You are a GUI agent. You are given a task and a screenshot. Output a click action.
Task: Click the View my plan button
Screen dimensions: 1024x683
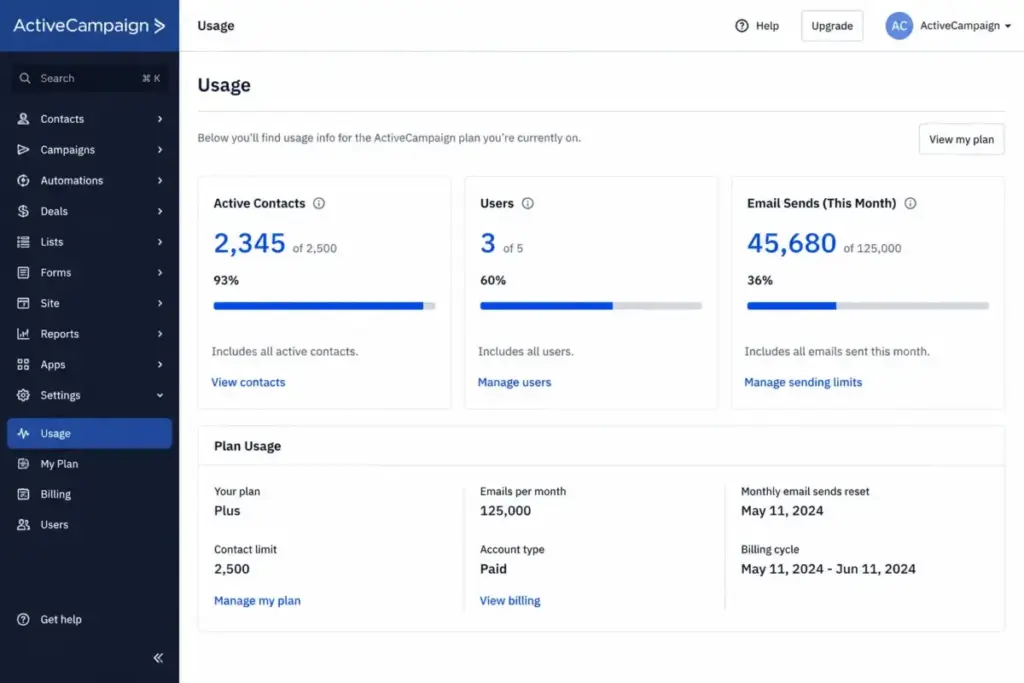click(961, 139)
